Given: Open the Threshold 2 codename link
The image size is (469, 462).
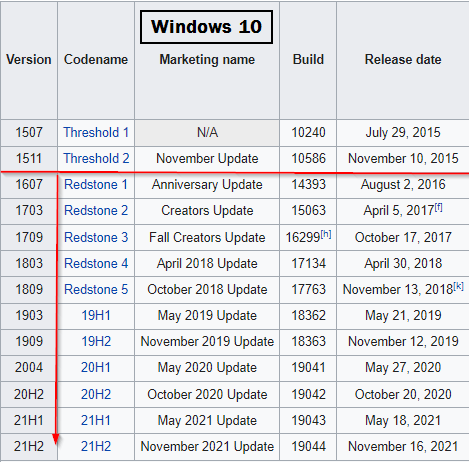Looking at the screenshot, I should [96, 158].
